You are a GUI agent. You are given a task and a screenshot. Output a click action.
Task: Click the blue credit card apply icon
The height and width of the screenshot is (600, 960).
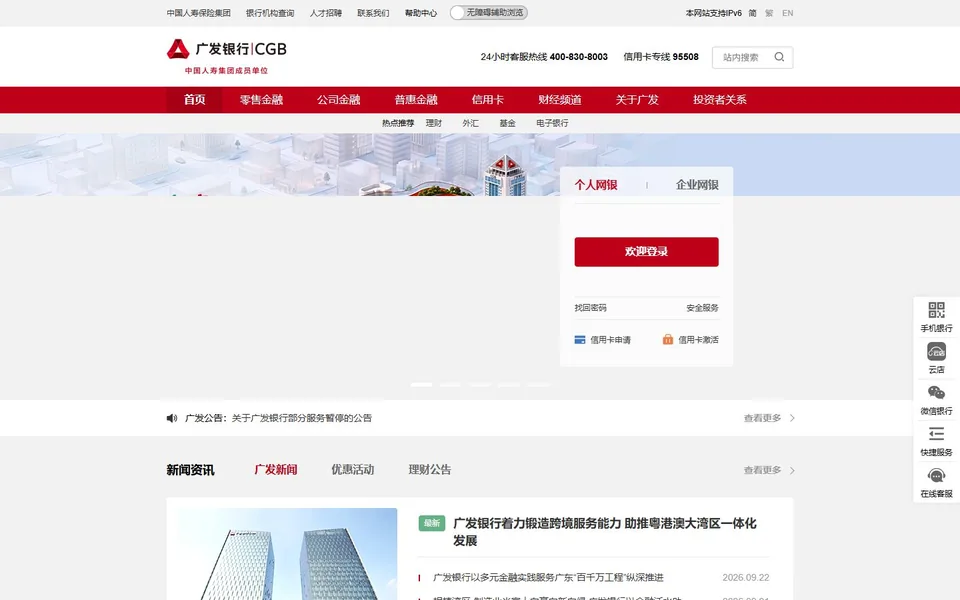coord(580,340)
